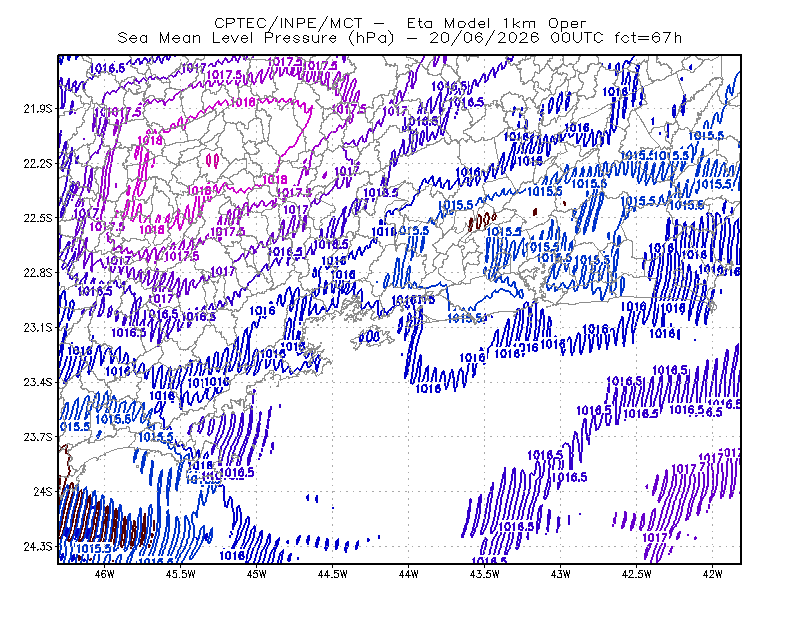Click the 45W longitude axis label
800x618 pixels.
pyautogui.click(x=257, y=574)
